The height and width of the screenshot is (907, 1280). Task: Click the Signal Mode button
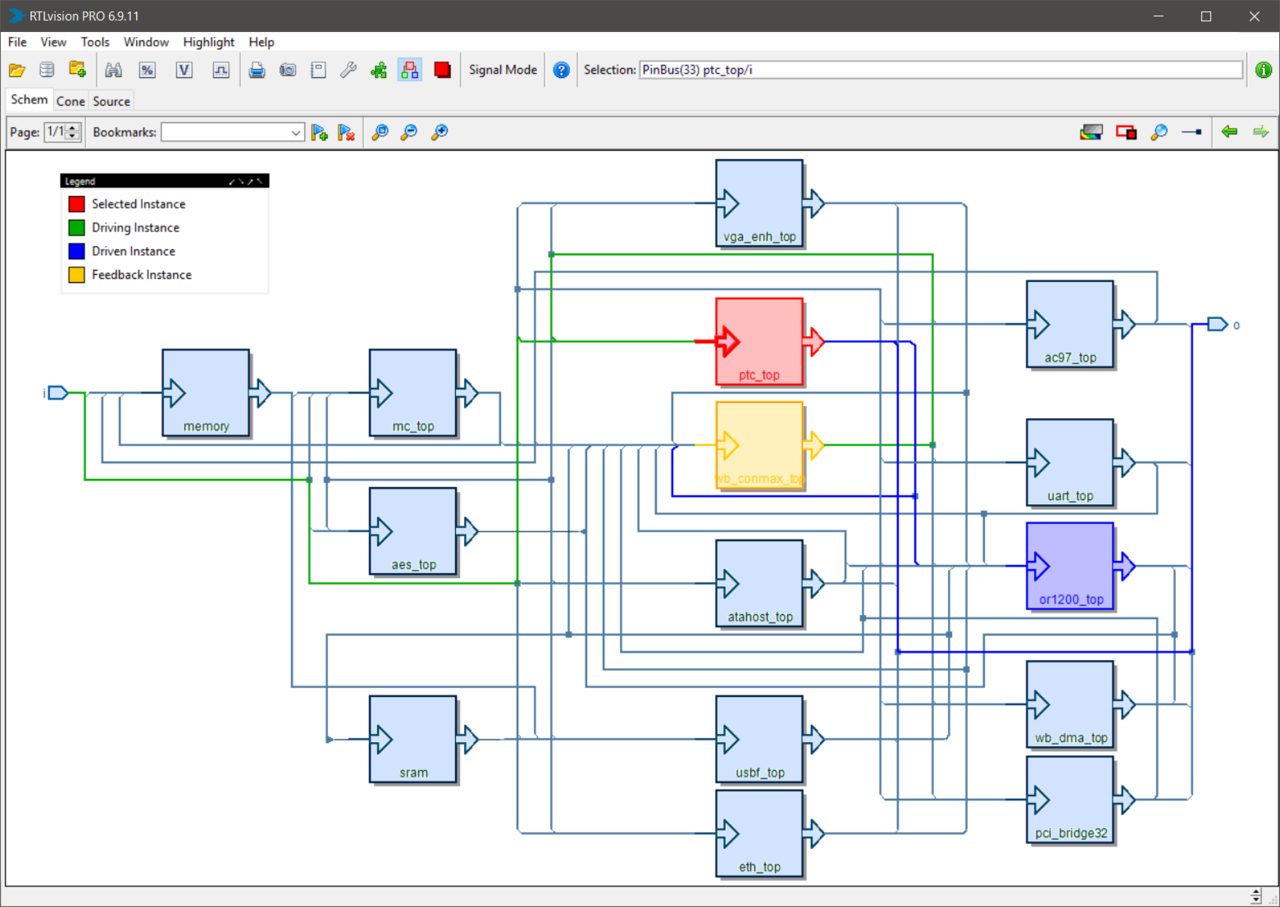[503, 70]
